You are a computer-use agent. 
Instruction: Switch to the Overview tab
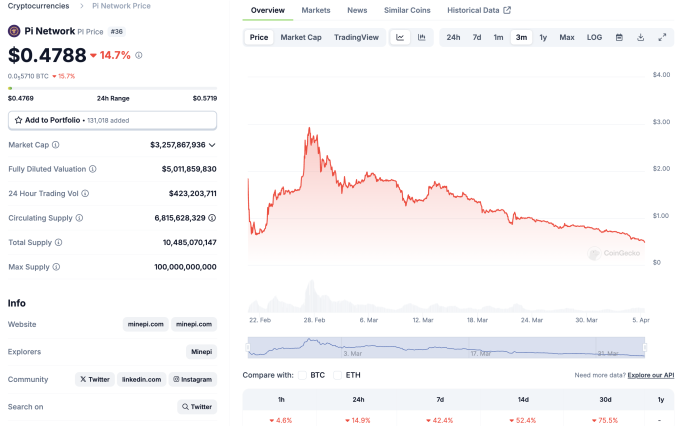[x=268, y=10]
